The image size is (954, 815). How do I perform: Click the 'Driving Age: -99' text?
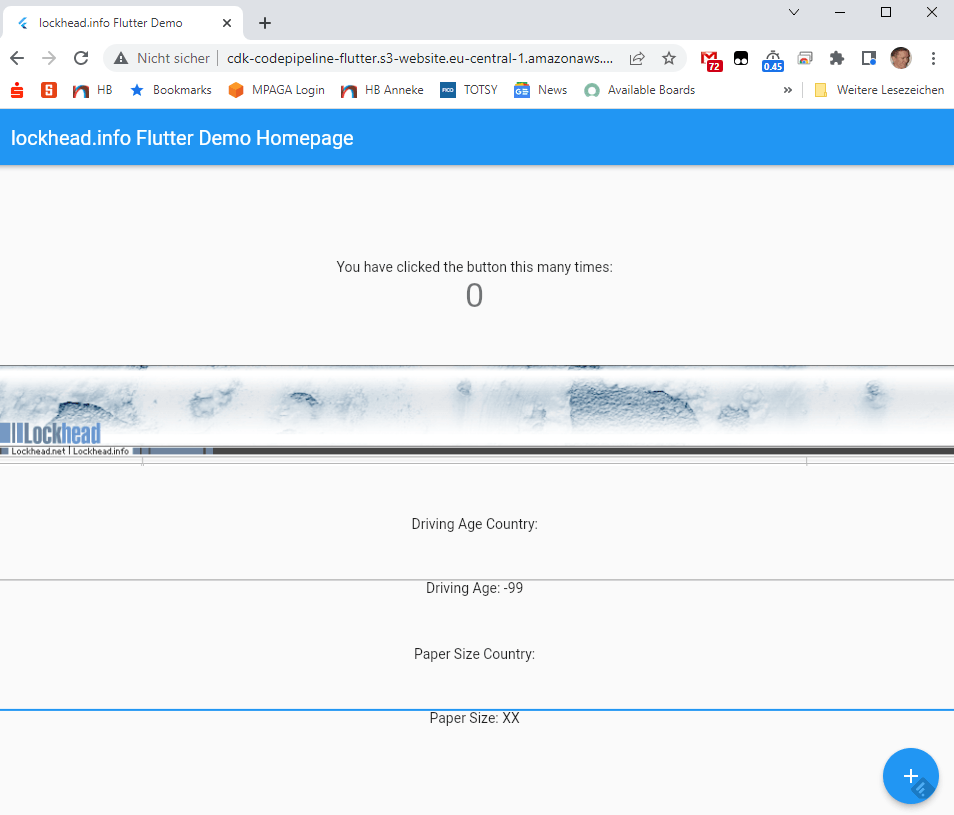click(475, 588)
